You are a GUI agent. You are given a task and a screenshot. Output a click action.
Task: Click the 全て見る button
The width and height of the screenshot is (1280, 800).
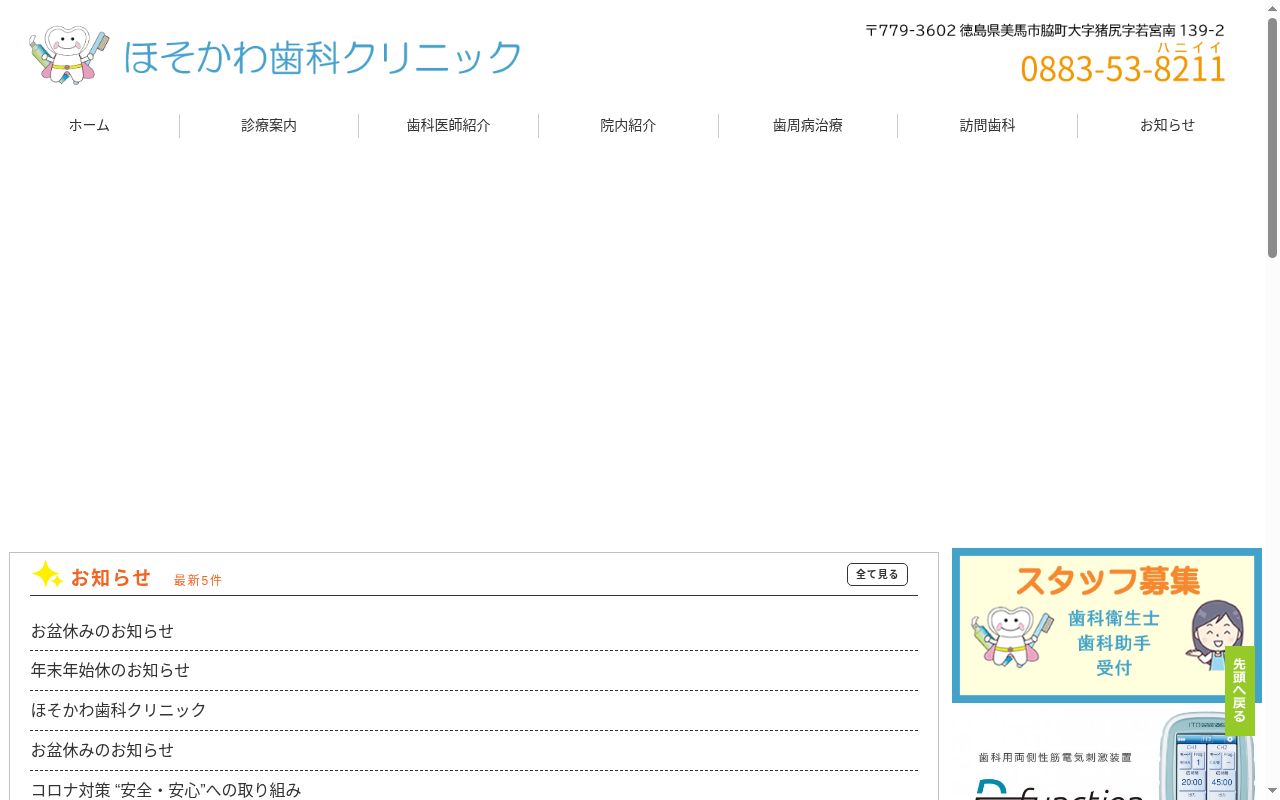(877, 575)
